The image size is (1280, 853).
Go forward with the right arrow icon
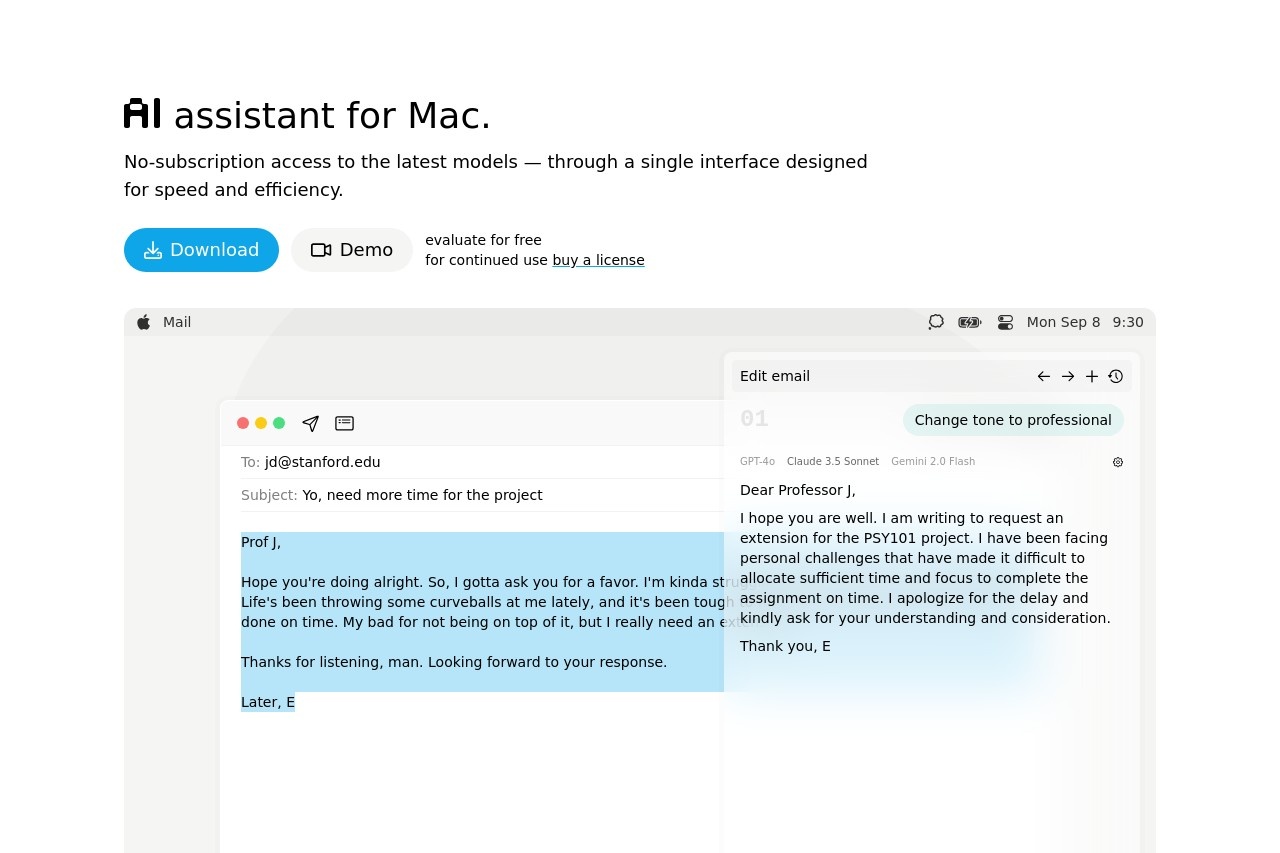pos(1068,376)
